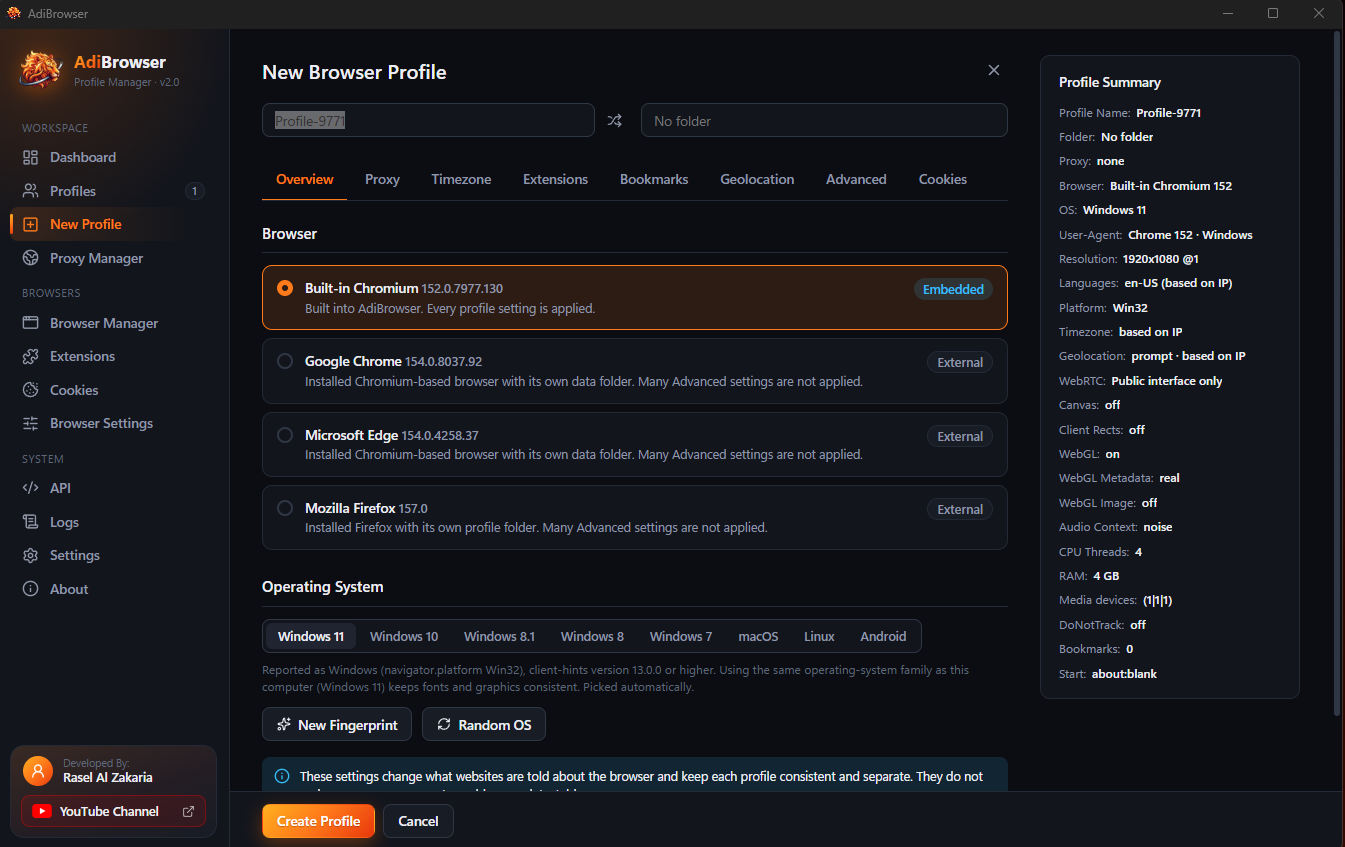Select the Google Chrome radio button
1345x847 pixels.
[285, 361]
